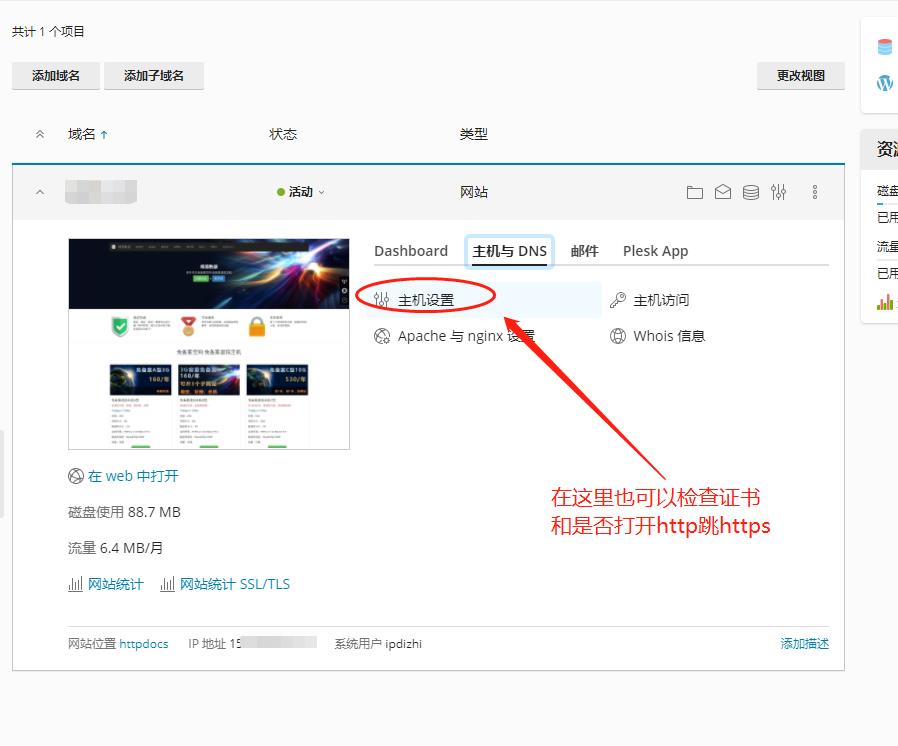Click the 网站 type cell

pos(474,192)
